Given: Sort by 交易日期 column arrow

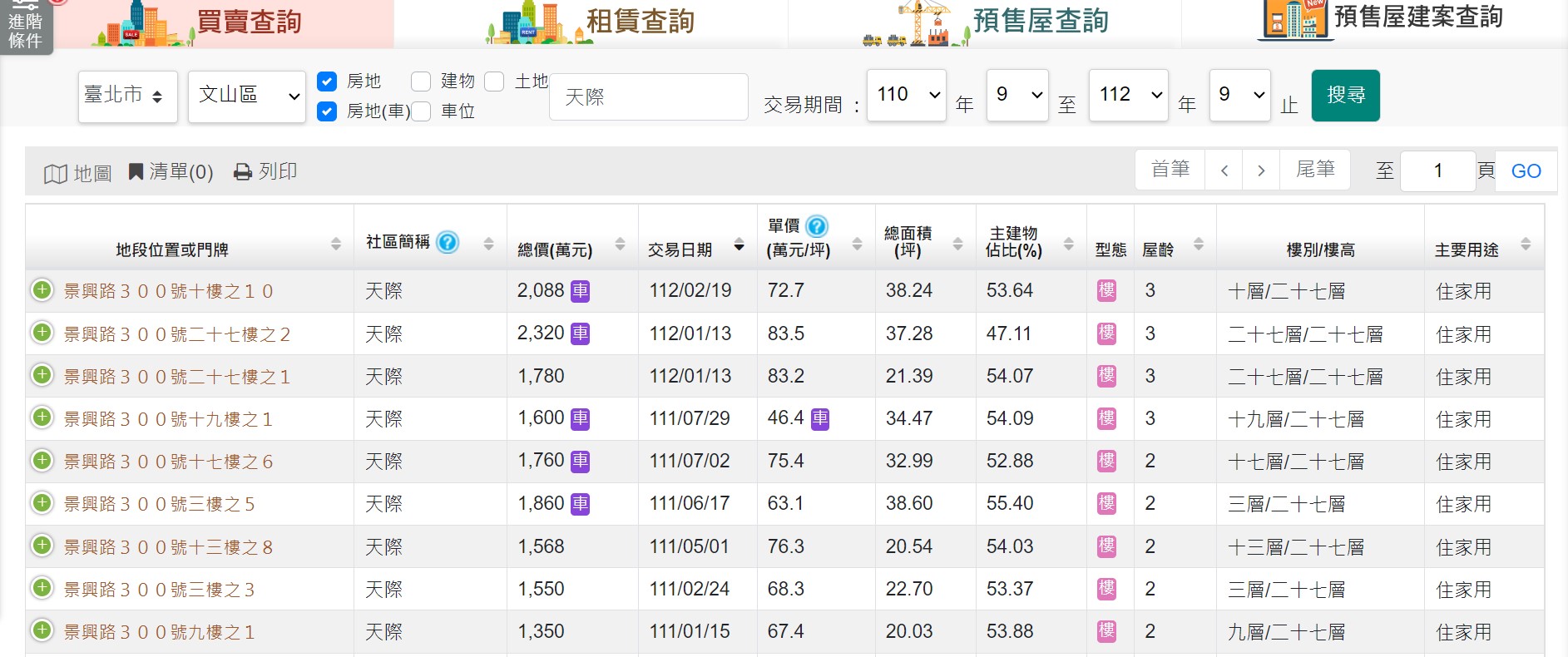Looking at the screenshot, I should [739, 245].
